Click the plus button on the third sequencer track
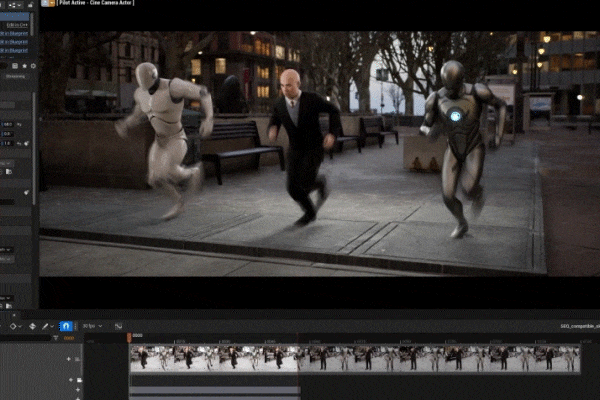600x400 pixels. click(78, 390)
